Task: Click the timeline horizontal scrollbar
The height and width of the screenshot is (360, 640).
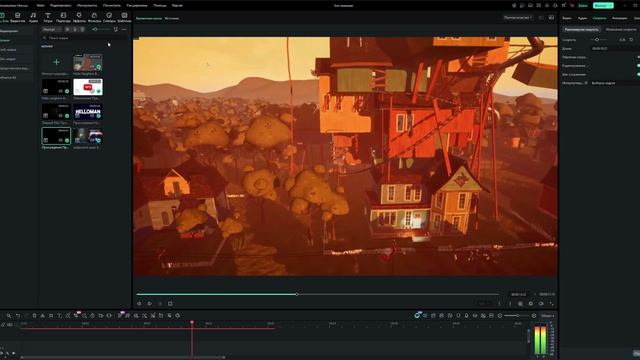Action: click(x=122, y=358)
